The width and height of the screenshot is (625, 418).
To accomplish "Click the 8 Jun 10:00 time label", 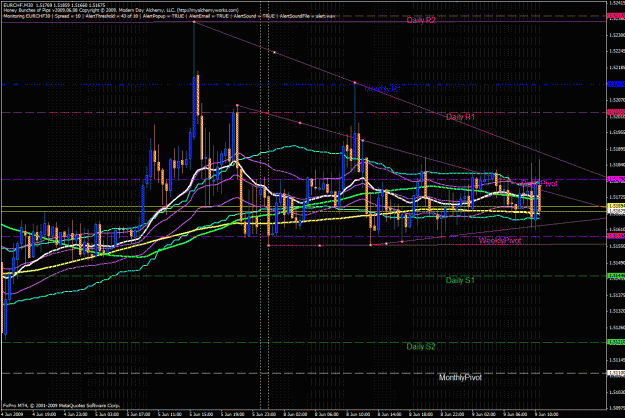I will pyautogui.click(x=359, y=414).
